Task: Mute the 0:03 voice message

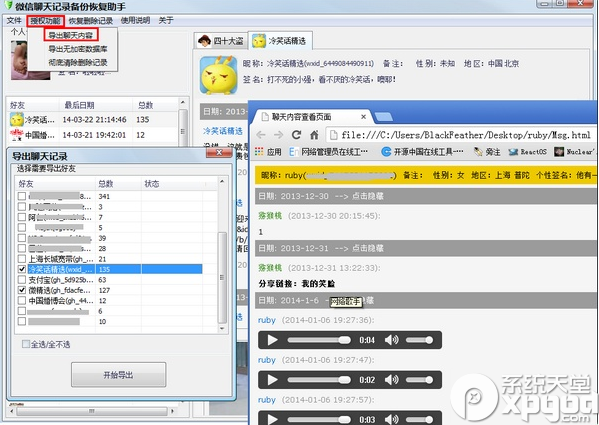Action: point(392,420)
